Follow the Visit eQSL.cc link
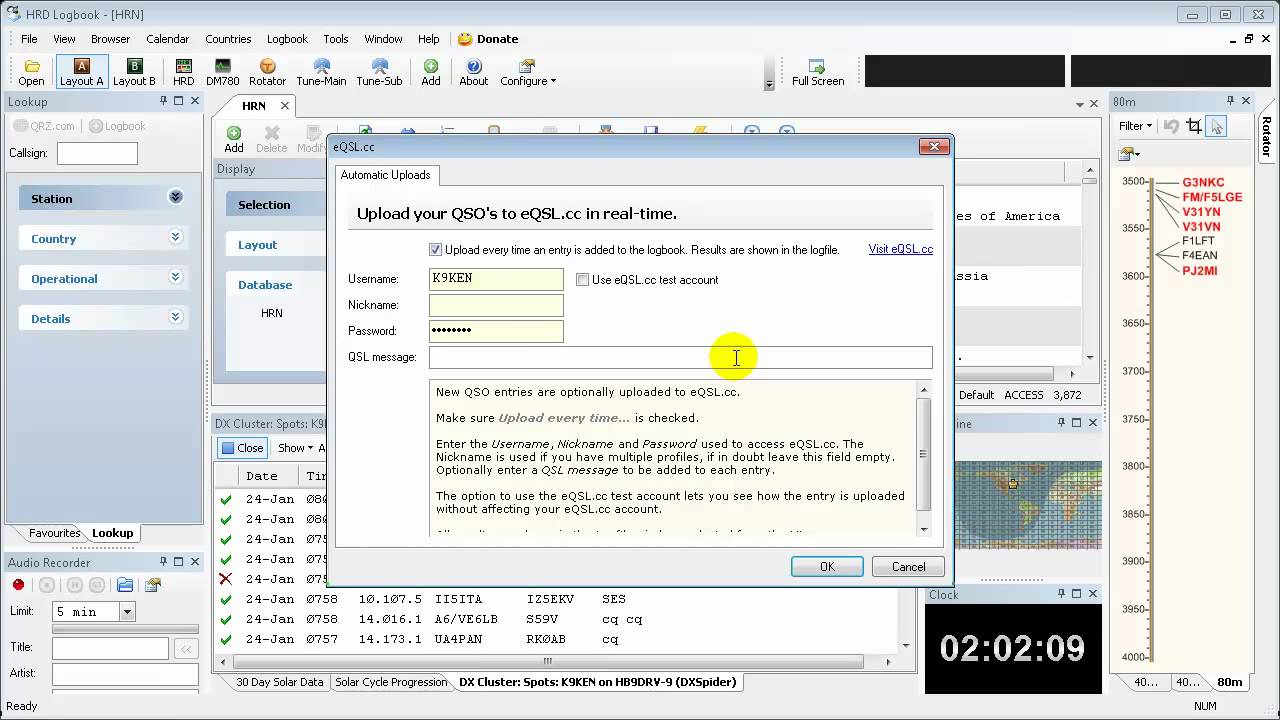The height and width of the screenshot is (720, 1280). point(900,249)
